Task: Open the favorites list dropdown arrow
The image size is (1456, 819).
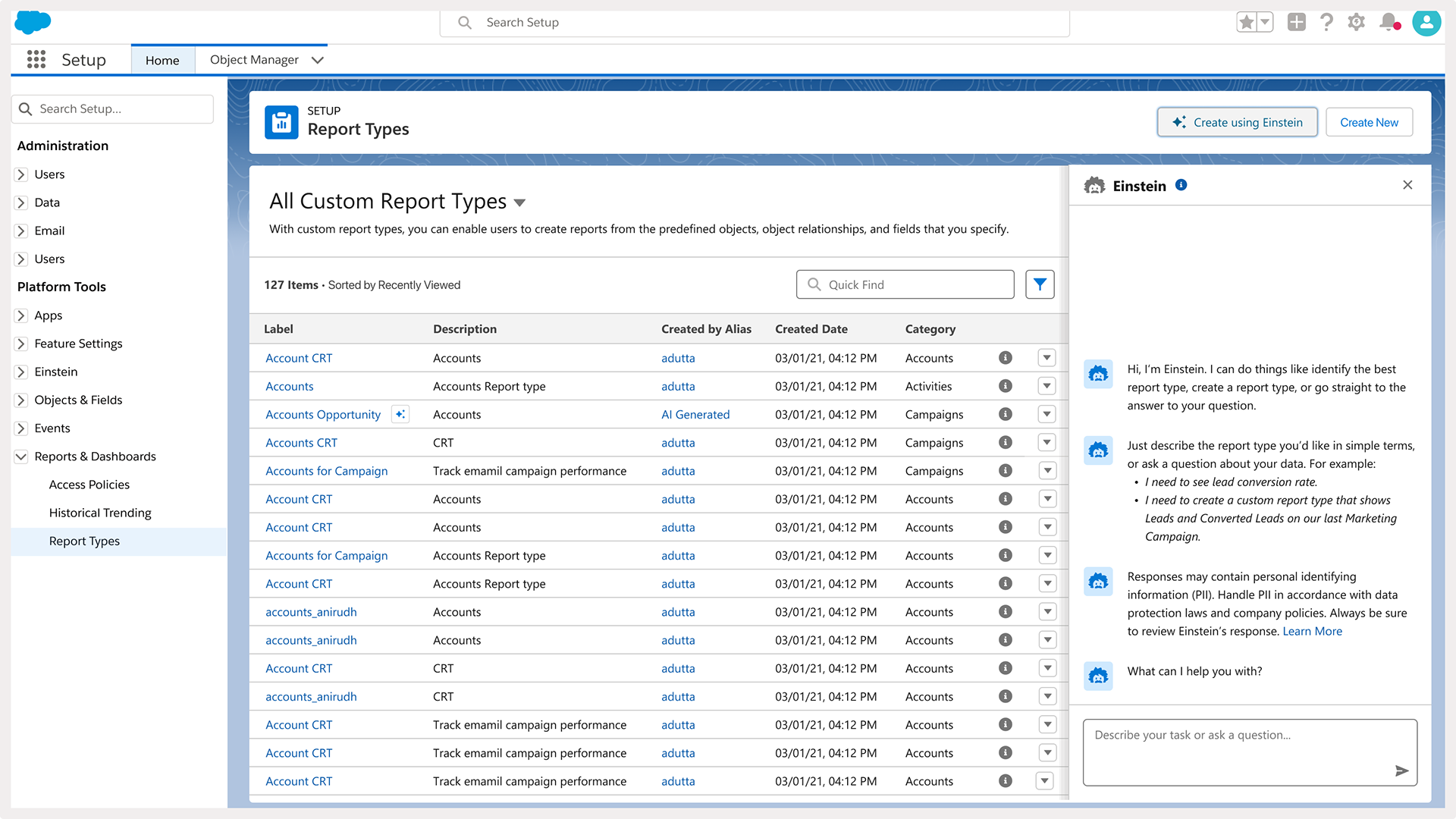Action: (x=1265, y=22)
